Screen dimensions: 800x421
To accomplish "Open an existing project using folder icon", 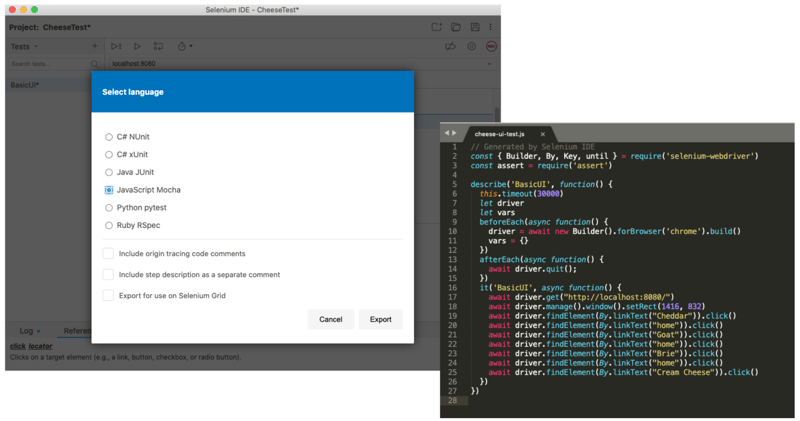I will [456, 27].
